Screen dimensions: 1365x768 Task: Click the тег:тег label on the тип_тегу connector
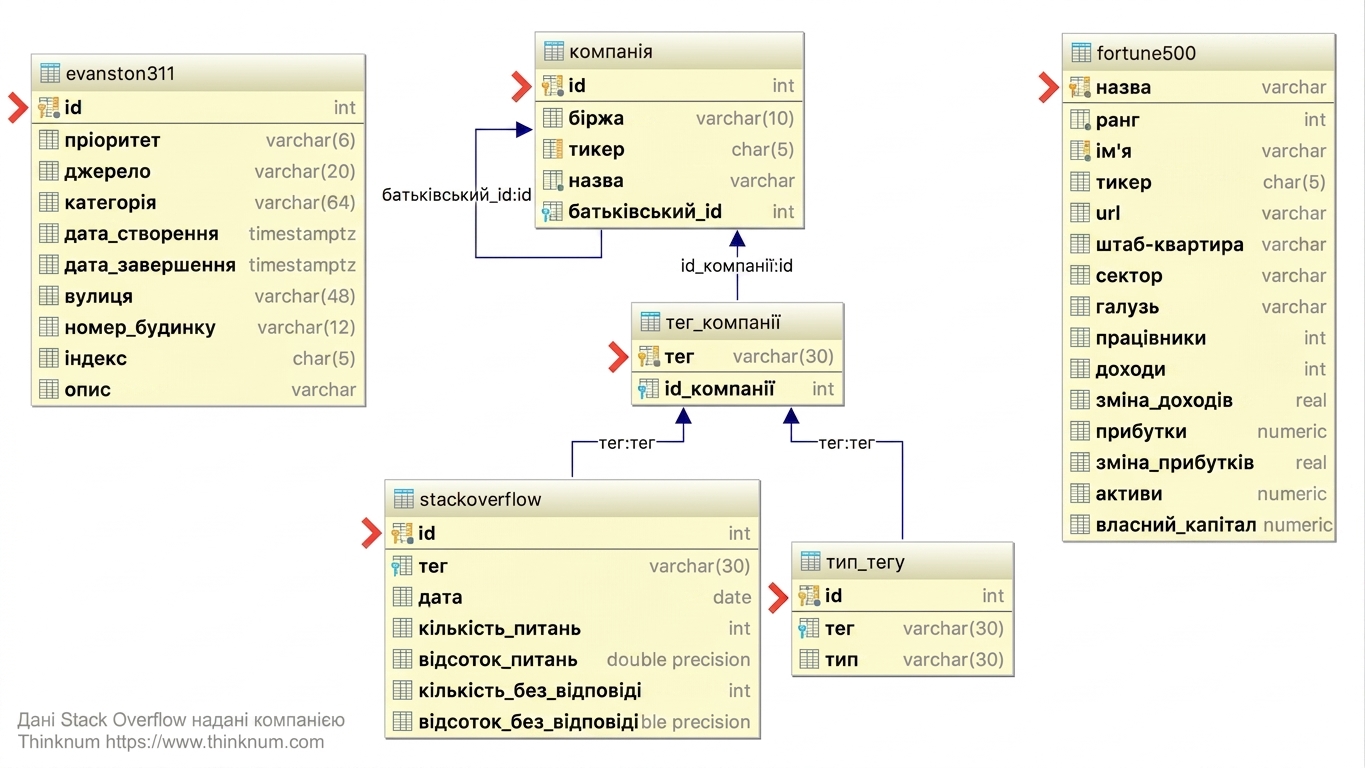(847, 442)
